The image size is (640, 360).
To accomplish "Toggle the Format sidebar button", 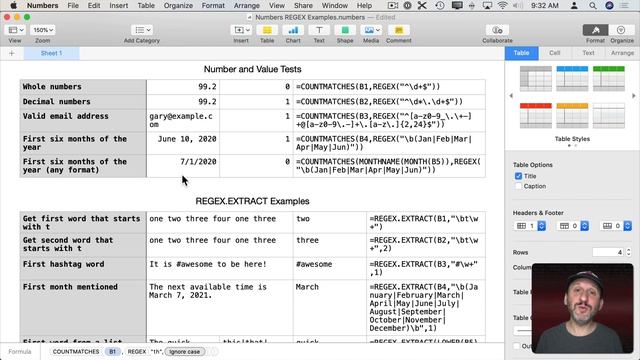I will click(596, 30).
